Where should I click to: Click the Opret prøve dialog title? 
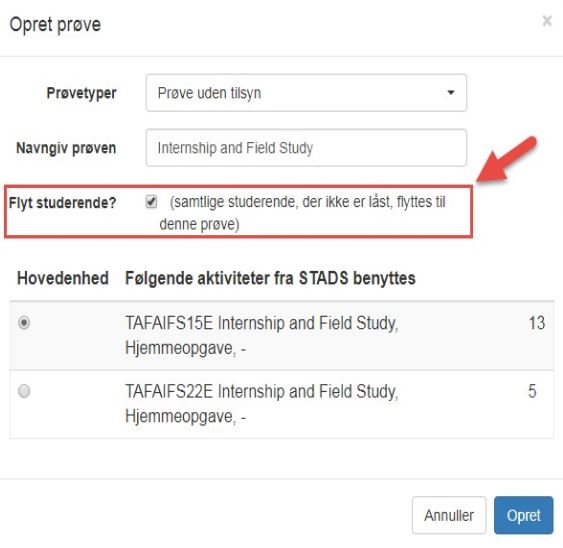tap(55, 25)
